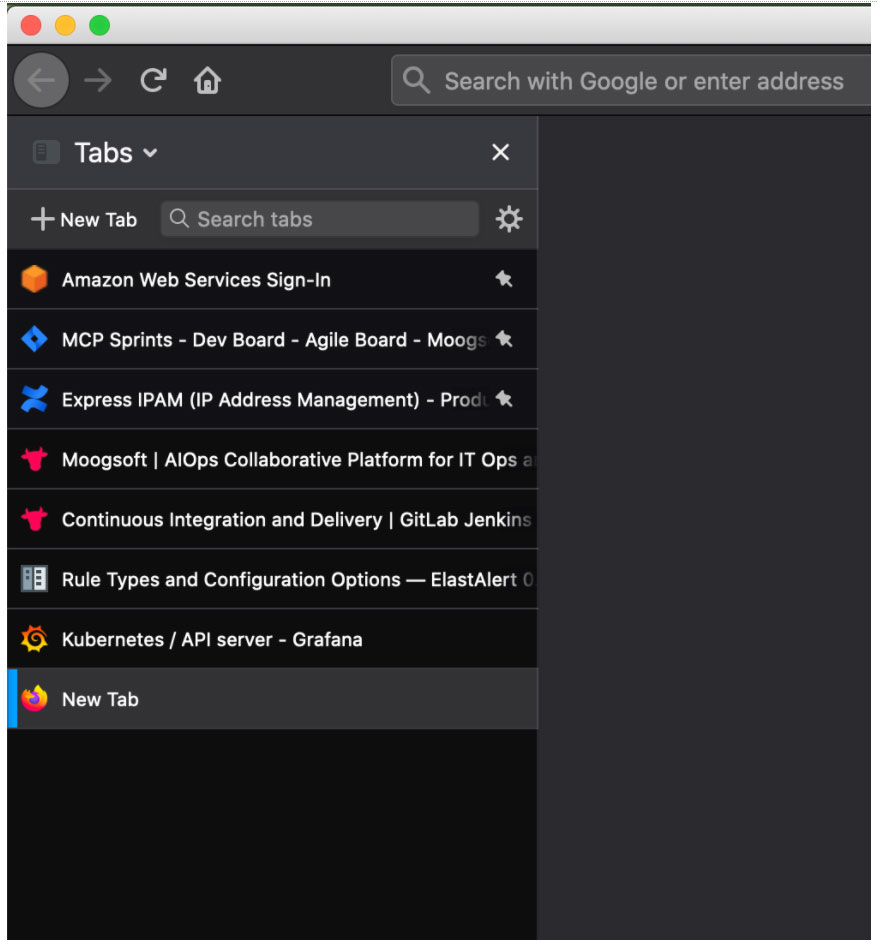Focus the Search with Google address bar

630,81
